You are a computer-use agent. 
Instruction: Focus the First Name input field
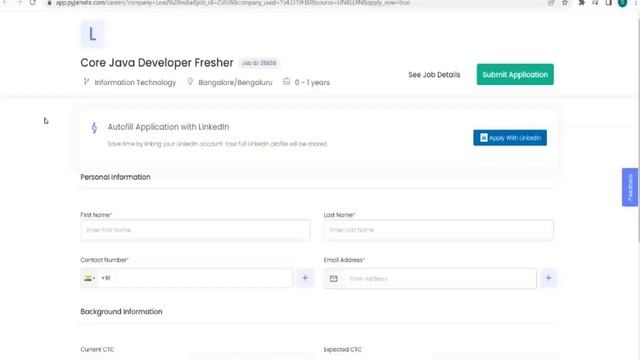(195, 230)
